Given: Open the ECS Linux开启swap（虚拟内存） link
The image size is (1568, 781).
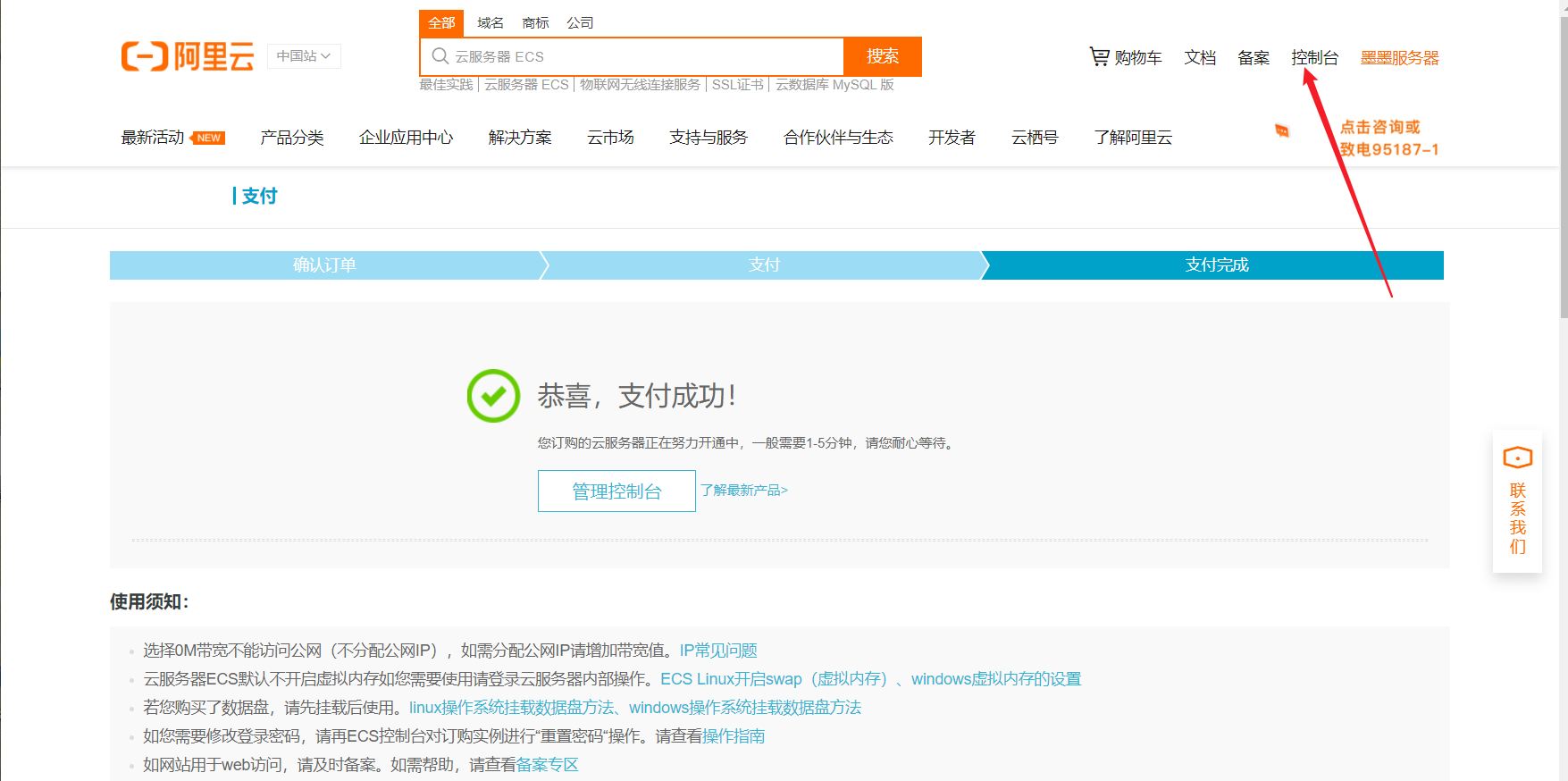Looking at the screenshot, I should click(x=774, y=679).
